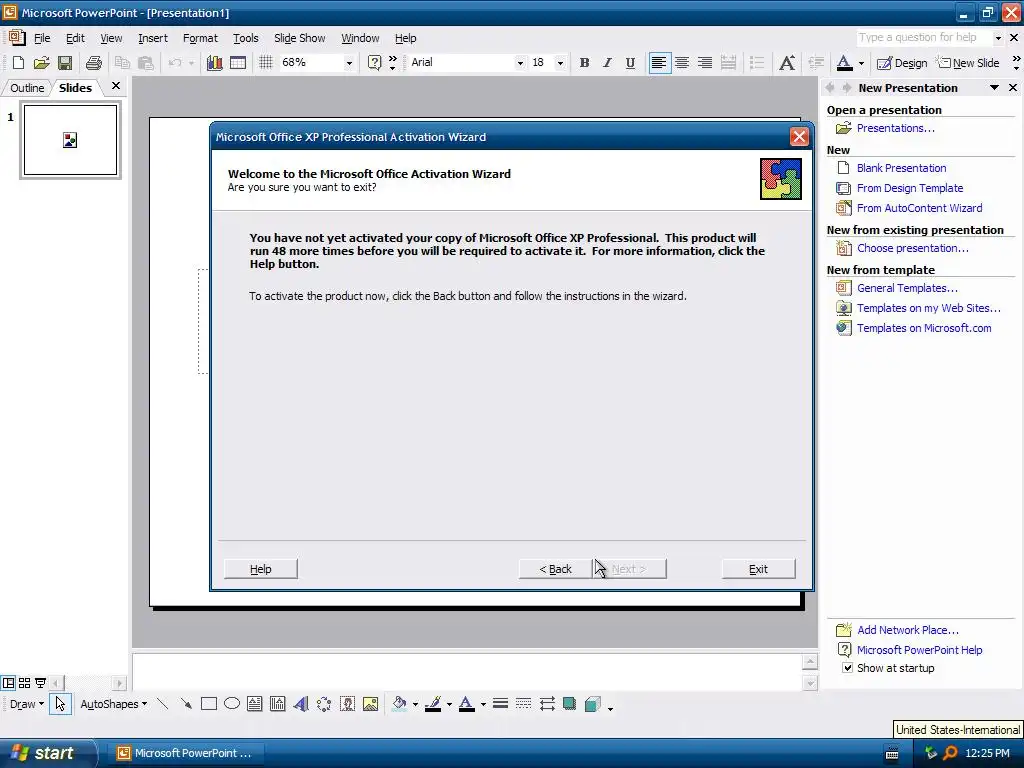
Task: Toggle Bold formatting
Action: [584, 63]
